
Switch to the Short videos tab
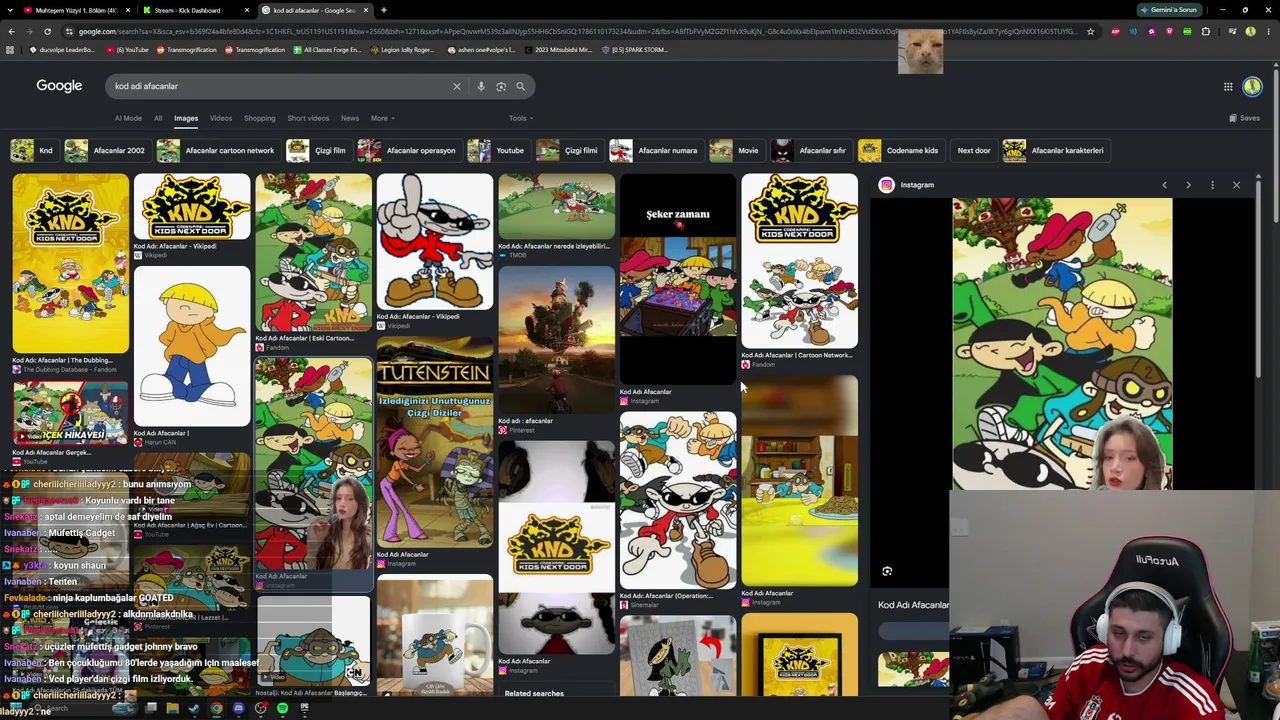point(308,118)
